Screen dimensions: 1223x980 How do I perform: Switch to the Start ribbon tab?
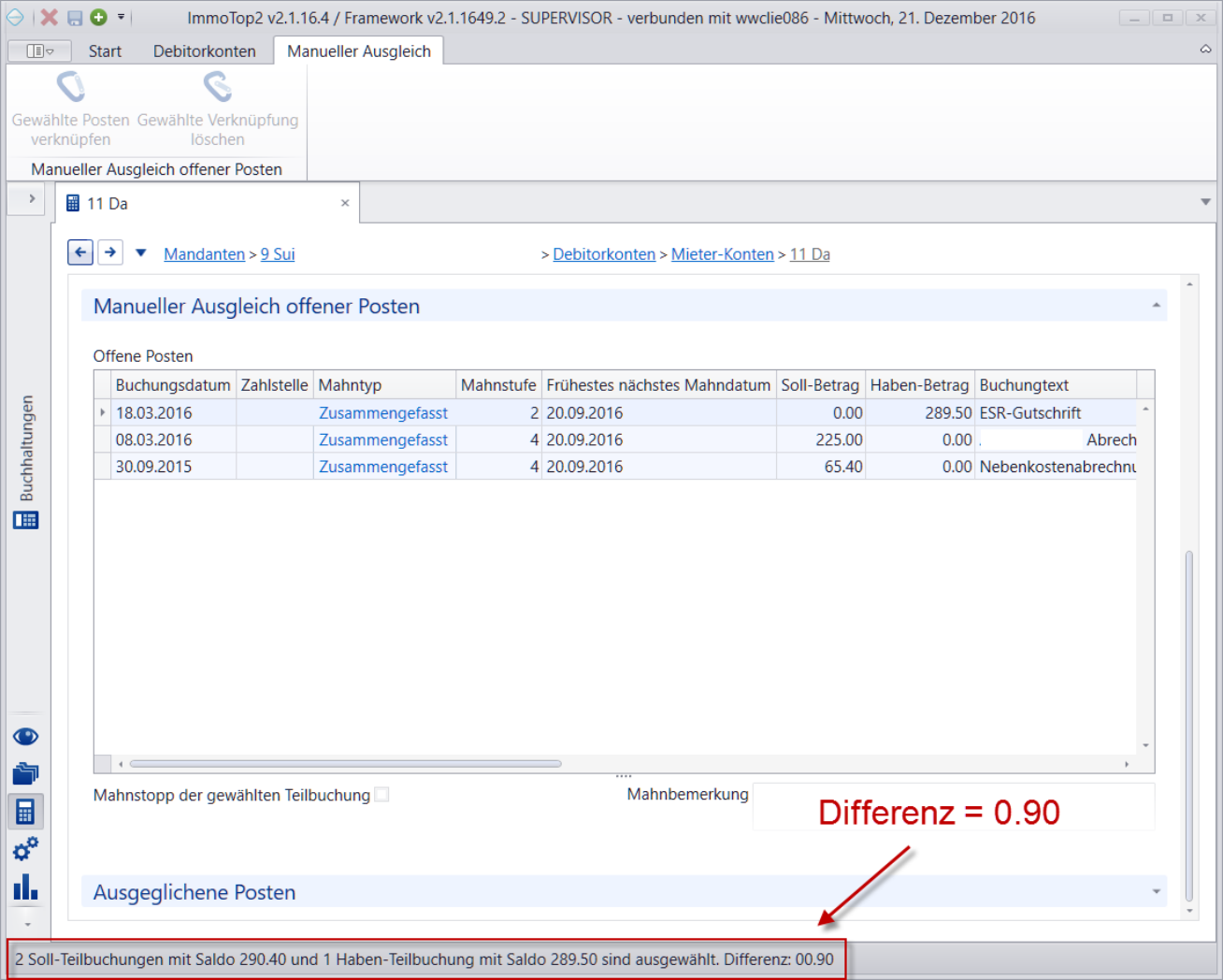point(105,51)
